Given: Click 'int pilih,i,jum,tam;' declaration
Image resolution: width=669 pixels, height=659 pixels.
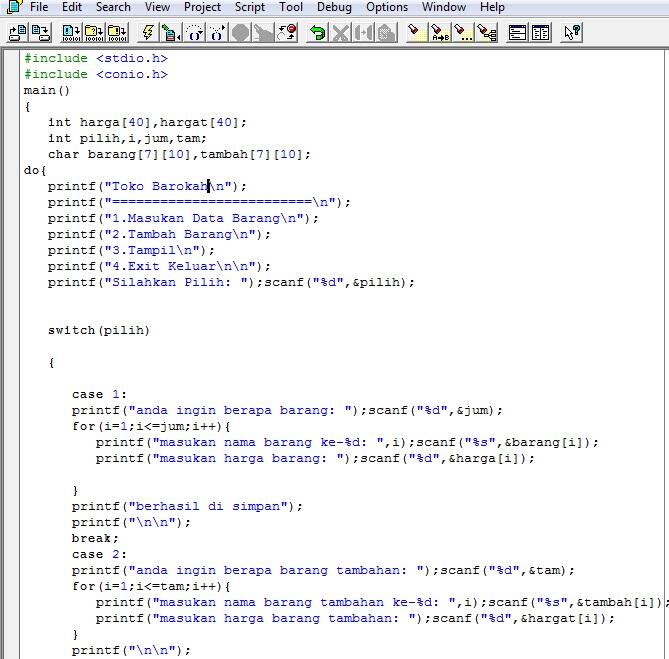Looking at the screenshot, I should click(x=127, y=138).
